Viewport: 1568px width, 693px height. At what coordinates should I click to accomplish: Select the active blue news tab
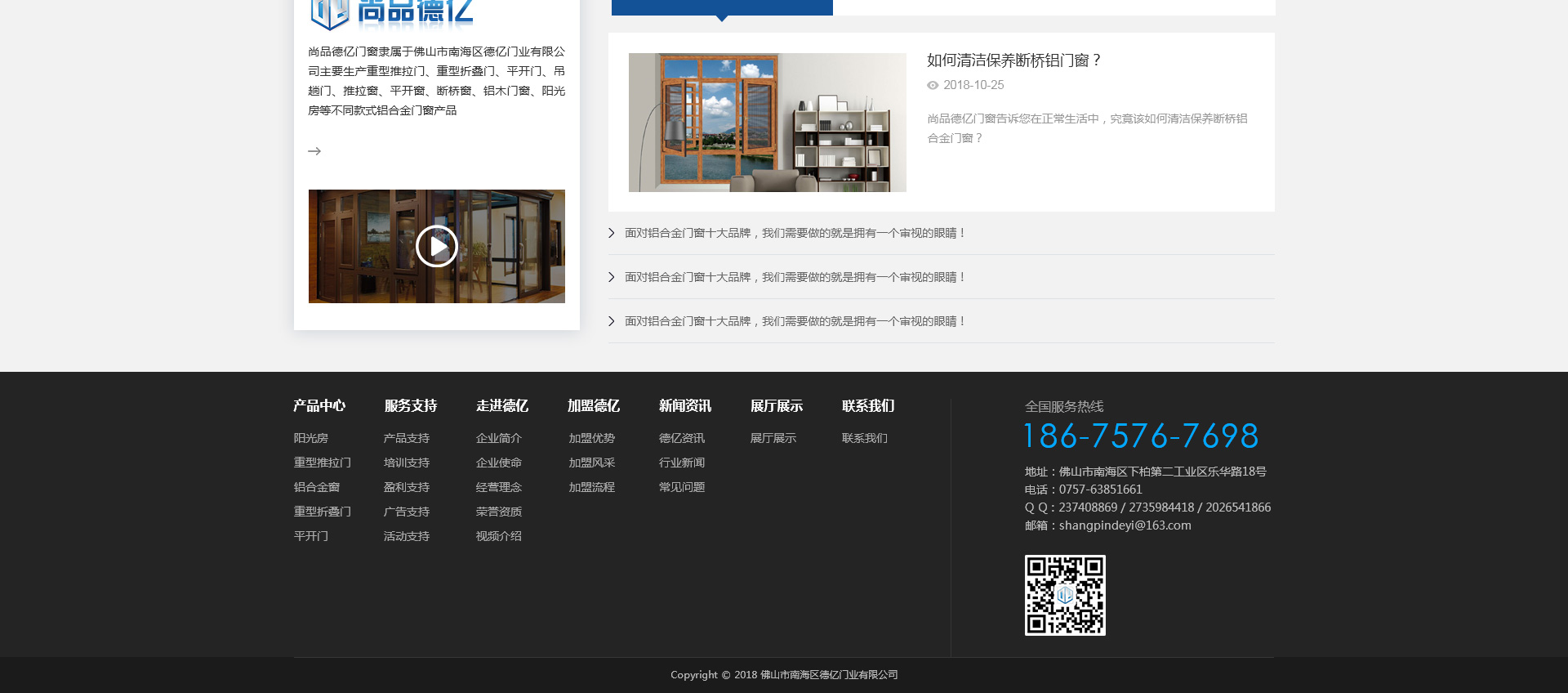(722, 7)
